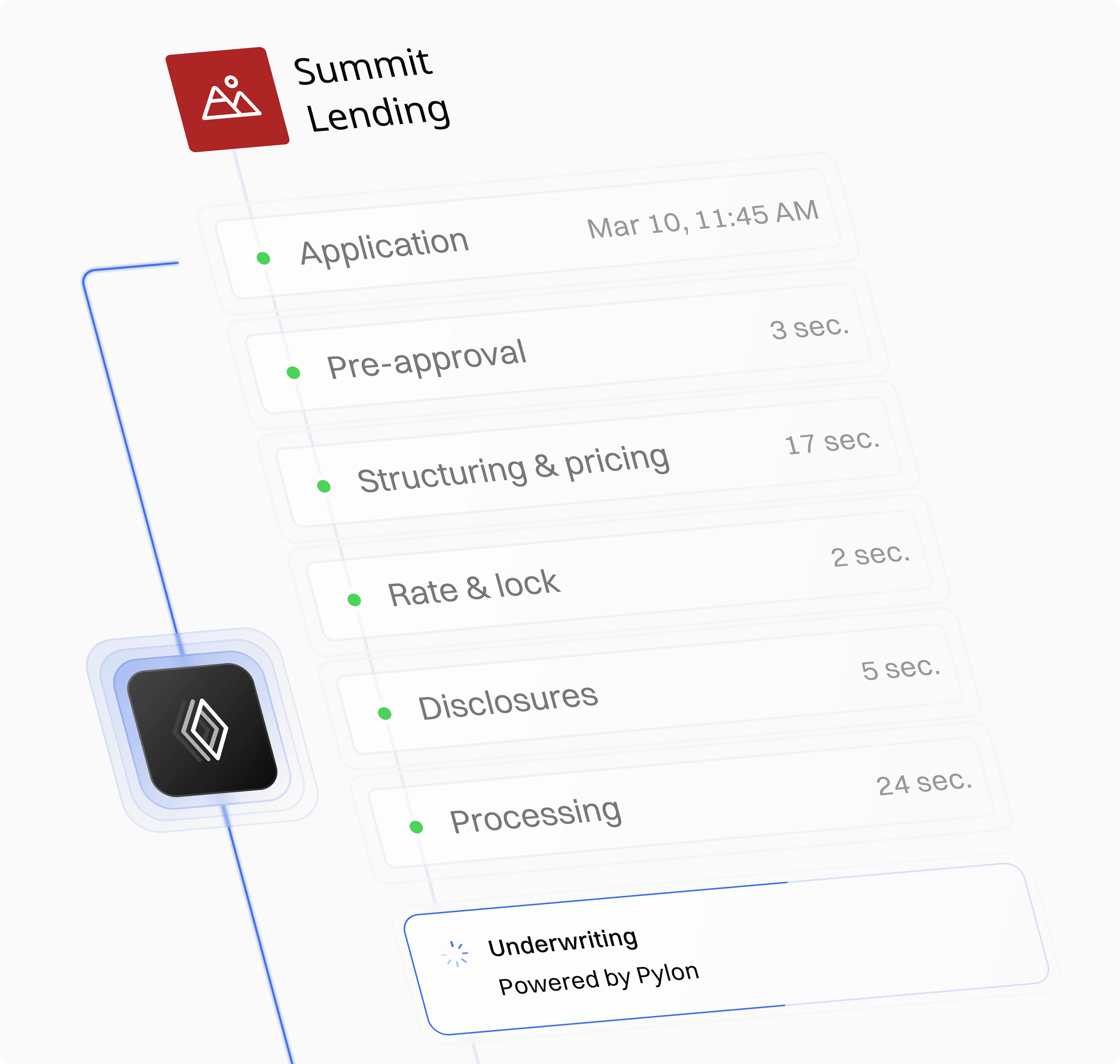This screenshot has width=1120, height=1064.
Task: Click the Underwriting card title
Action: (562, 943)
